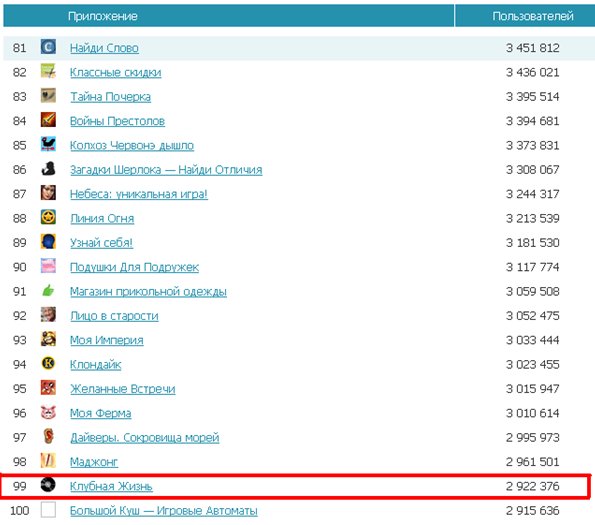Open the Войны Престолов link
The width and height of the screenshot is (595, 525).
pyautogui.click(x=117, y=121)
